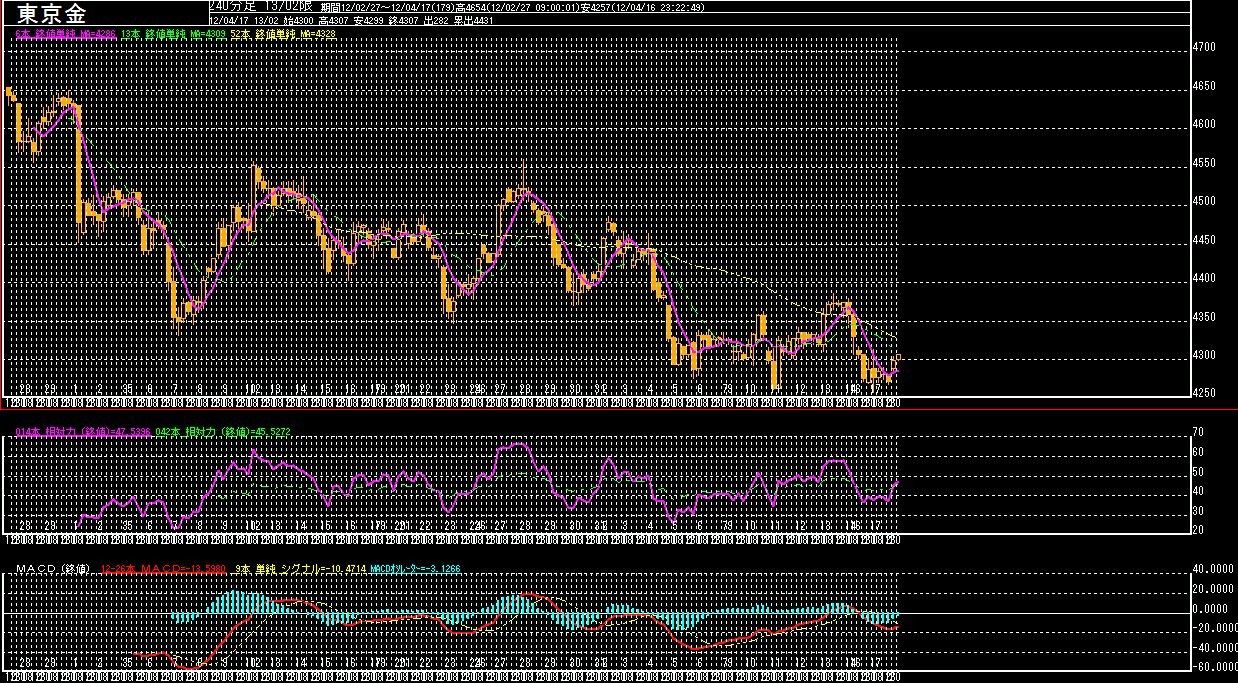Click the 13/02限 contract month label
1238x683 pixels.
(x=289, y=6)
